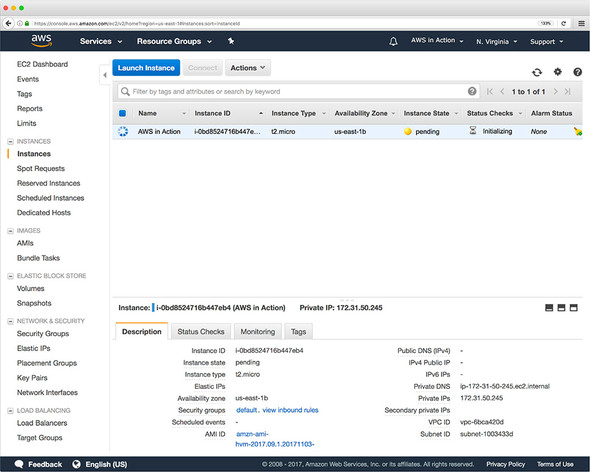Click the AWS logo

(x=41, y=41)
